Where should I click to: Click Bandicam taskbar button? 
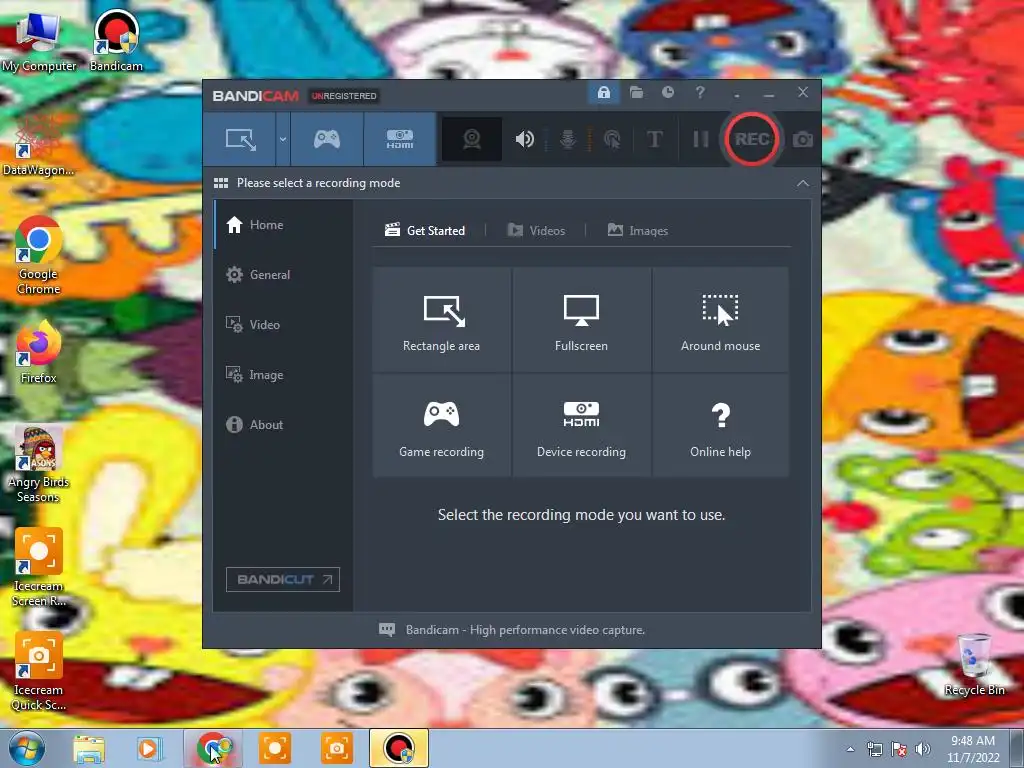399,748
